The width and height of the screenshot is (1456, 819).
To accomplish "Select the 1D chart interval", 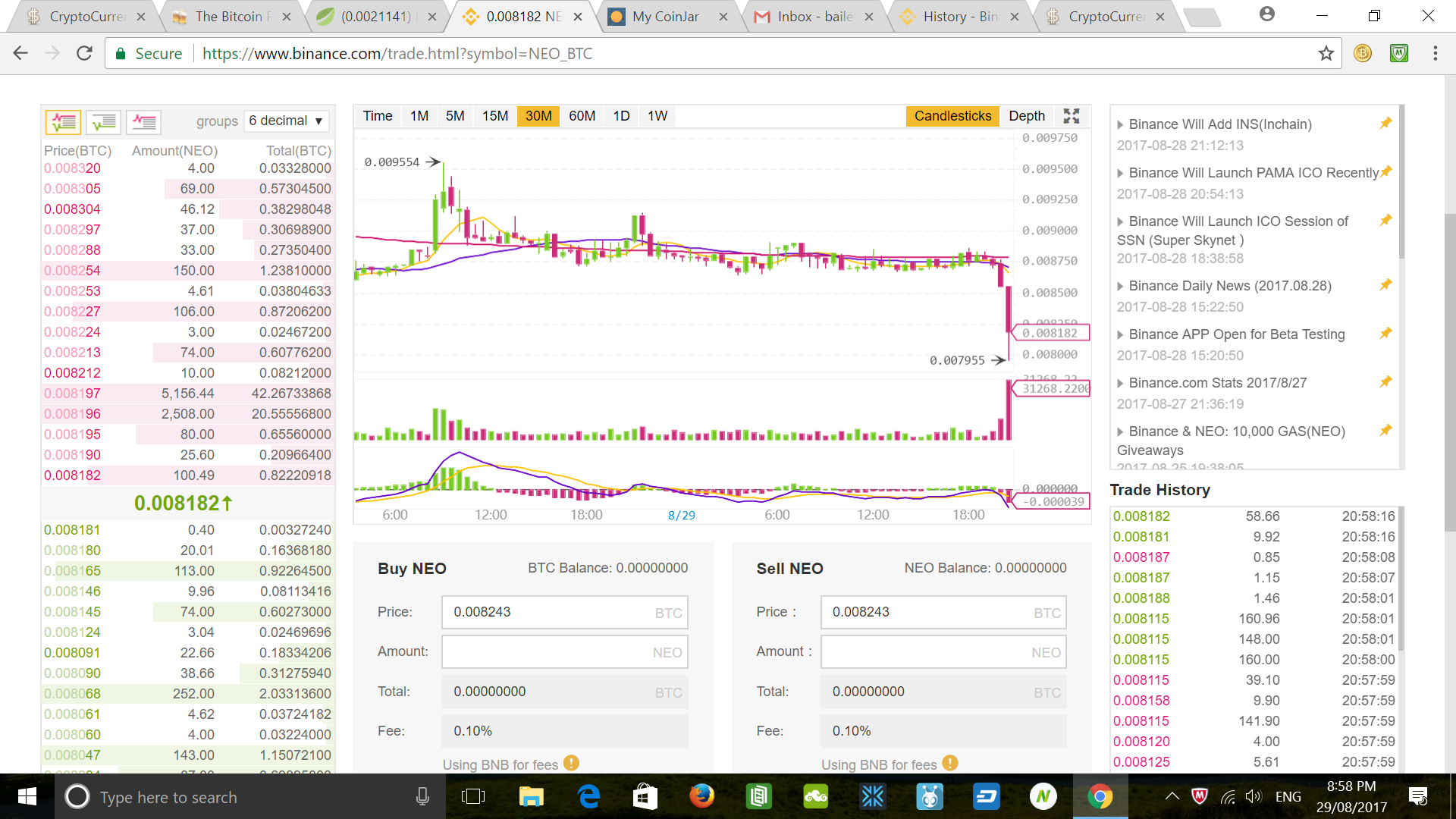I will click(x=621, y=116).
